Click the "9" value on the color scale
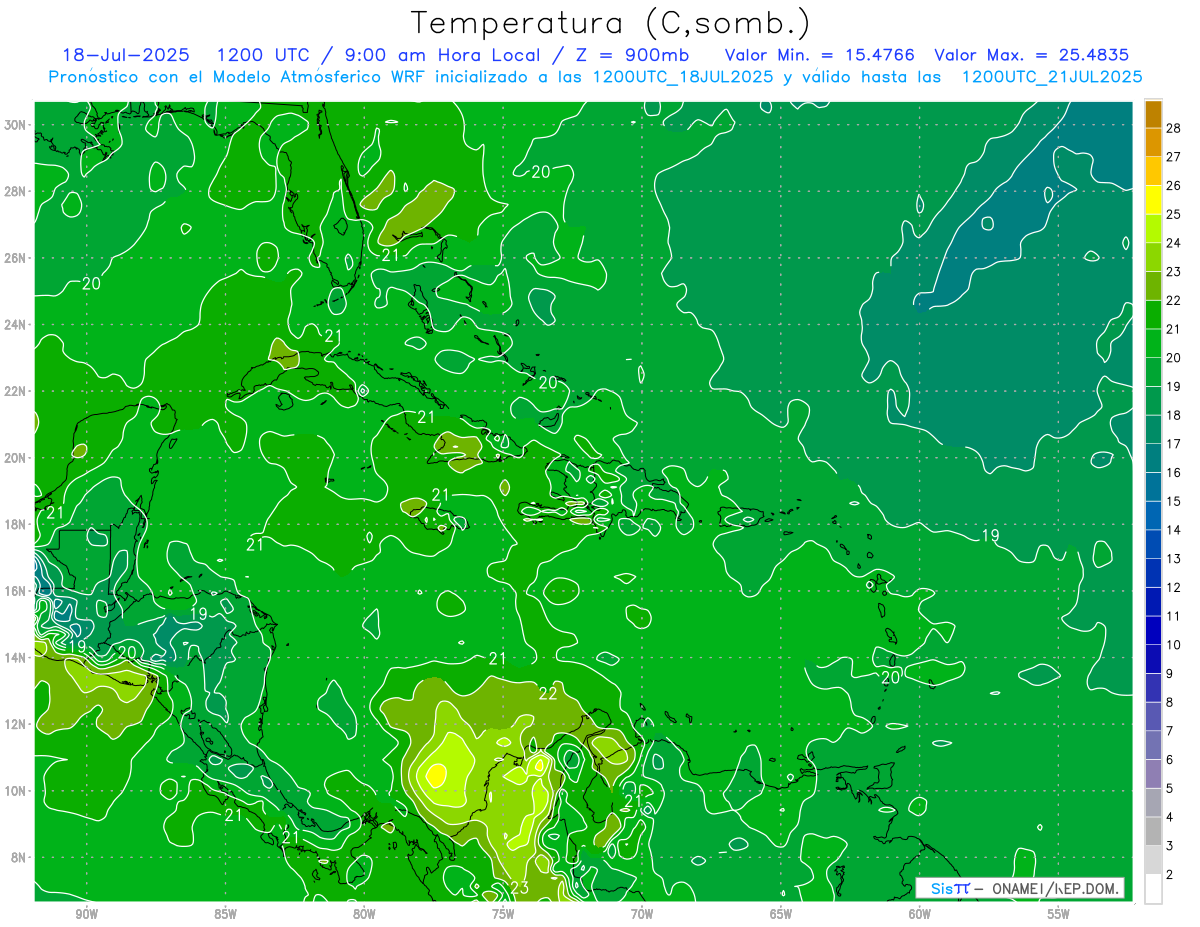1200x927 pixels. tap(1170, 674)
